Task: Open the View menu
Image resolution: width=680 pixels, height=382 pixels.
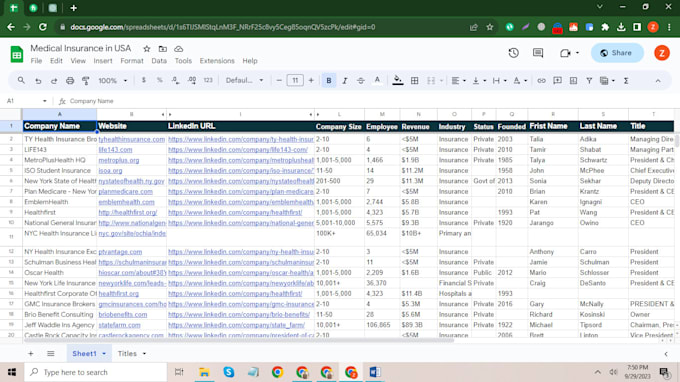Action: coord(78,61)
